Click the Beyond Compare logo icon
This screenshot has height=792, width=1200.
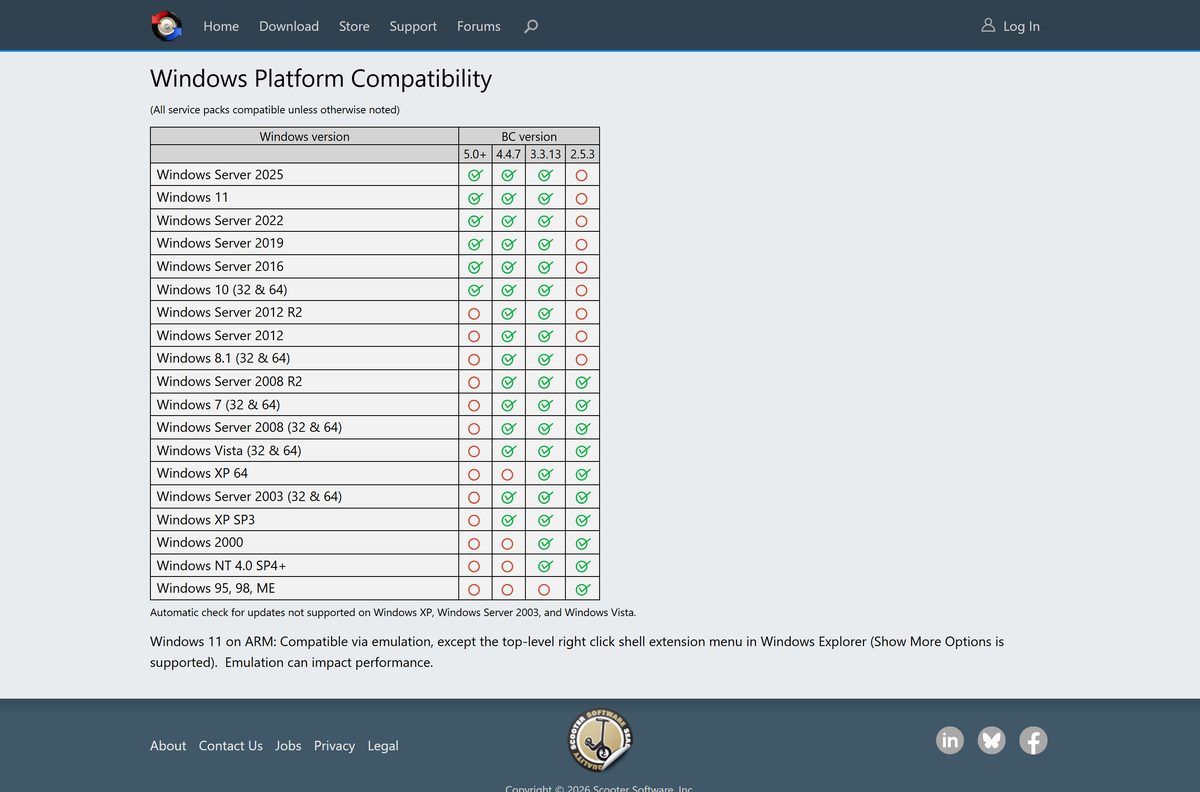tap(166, 26)
